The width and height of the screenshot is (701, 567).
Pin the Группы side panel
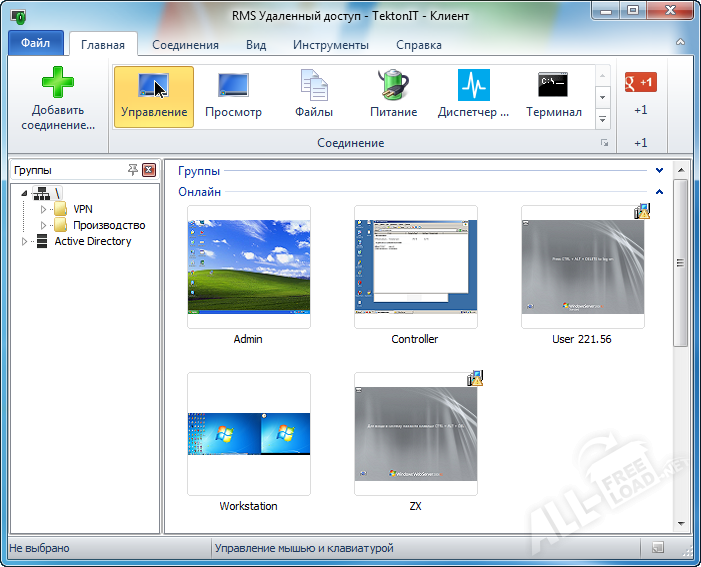(x=133, y=170)
